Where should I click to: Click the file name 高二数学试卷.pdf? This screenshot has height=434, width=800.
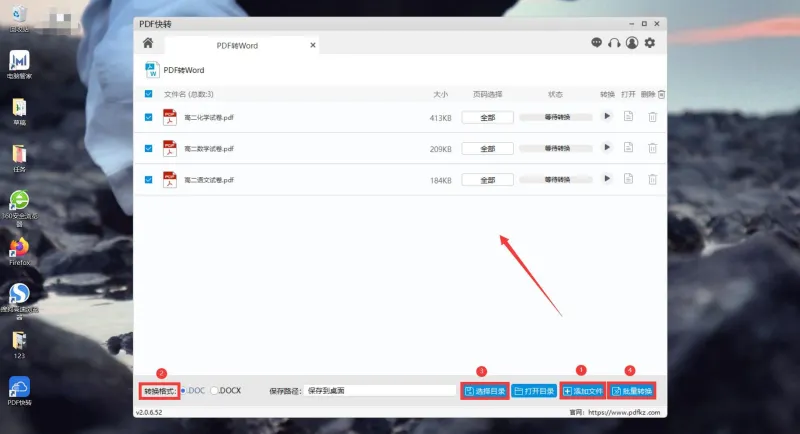pos(209,148)
